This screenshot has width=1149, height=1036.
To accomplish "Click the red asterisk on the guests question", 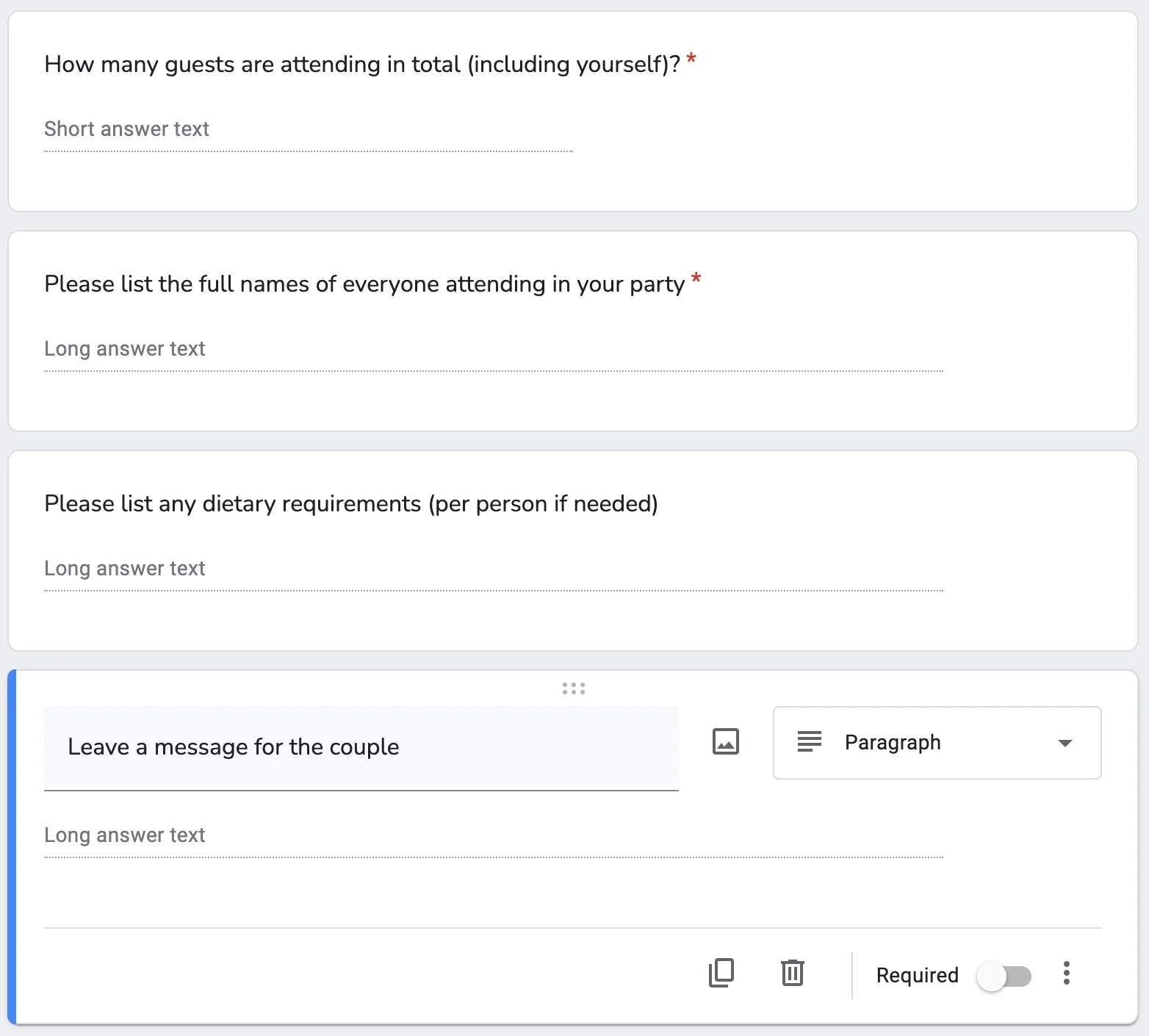I will [690, 59].
